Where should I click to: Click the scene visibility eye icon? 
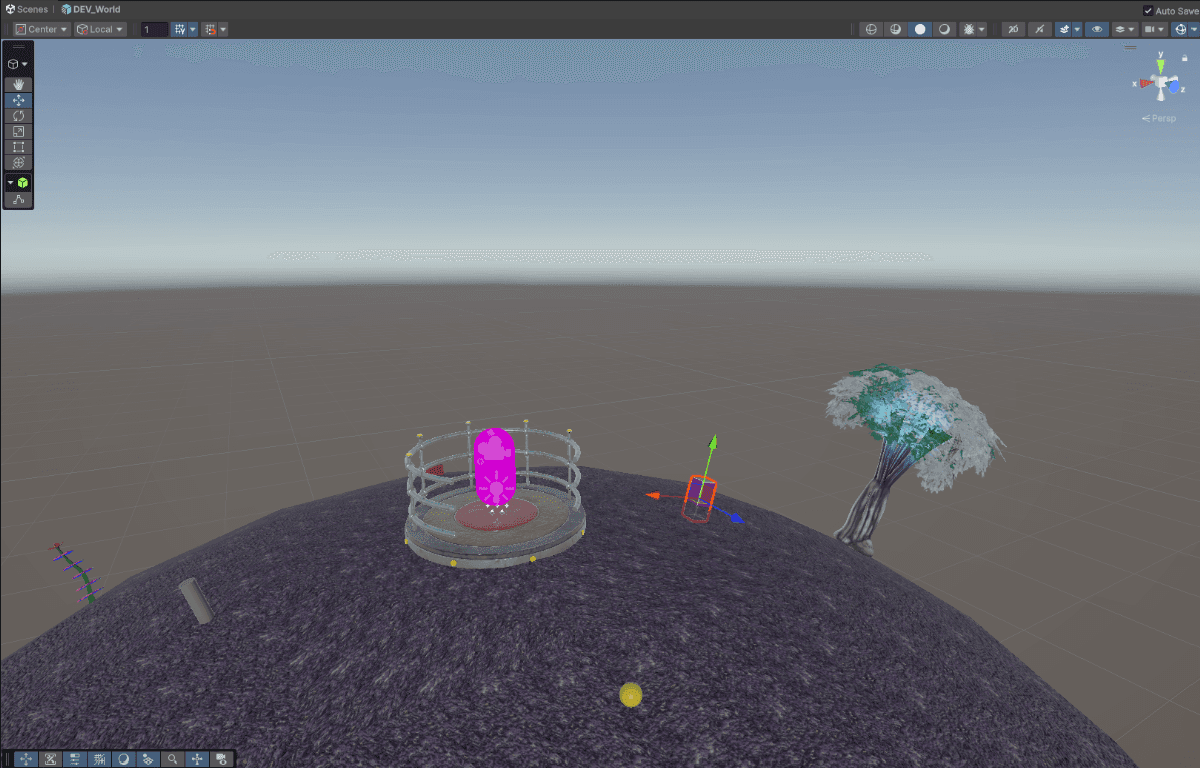[1097, 28]
